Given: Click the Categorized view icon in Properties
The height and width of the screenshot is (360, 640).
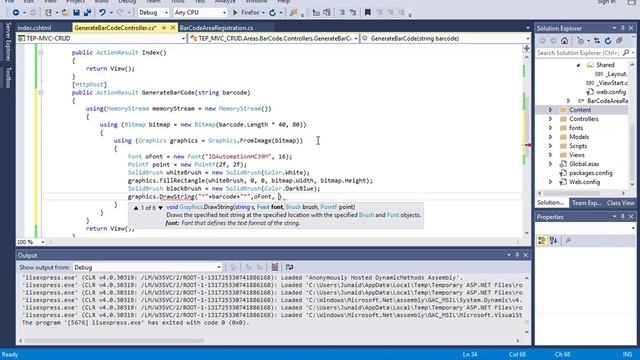Looking at the screenshot, I should (542, 241).
